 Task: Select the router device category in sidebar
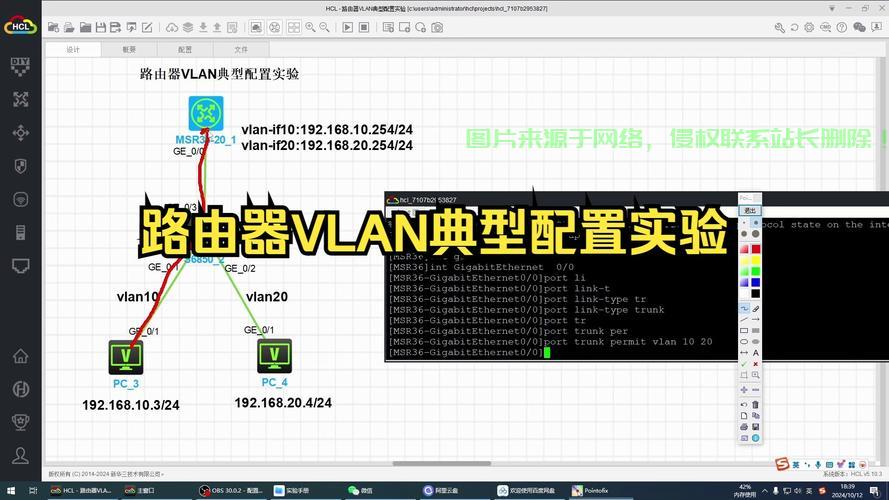20,100
